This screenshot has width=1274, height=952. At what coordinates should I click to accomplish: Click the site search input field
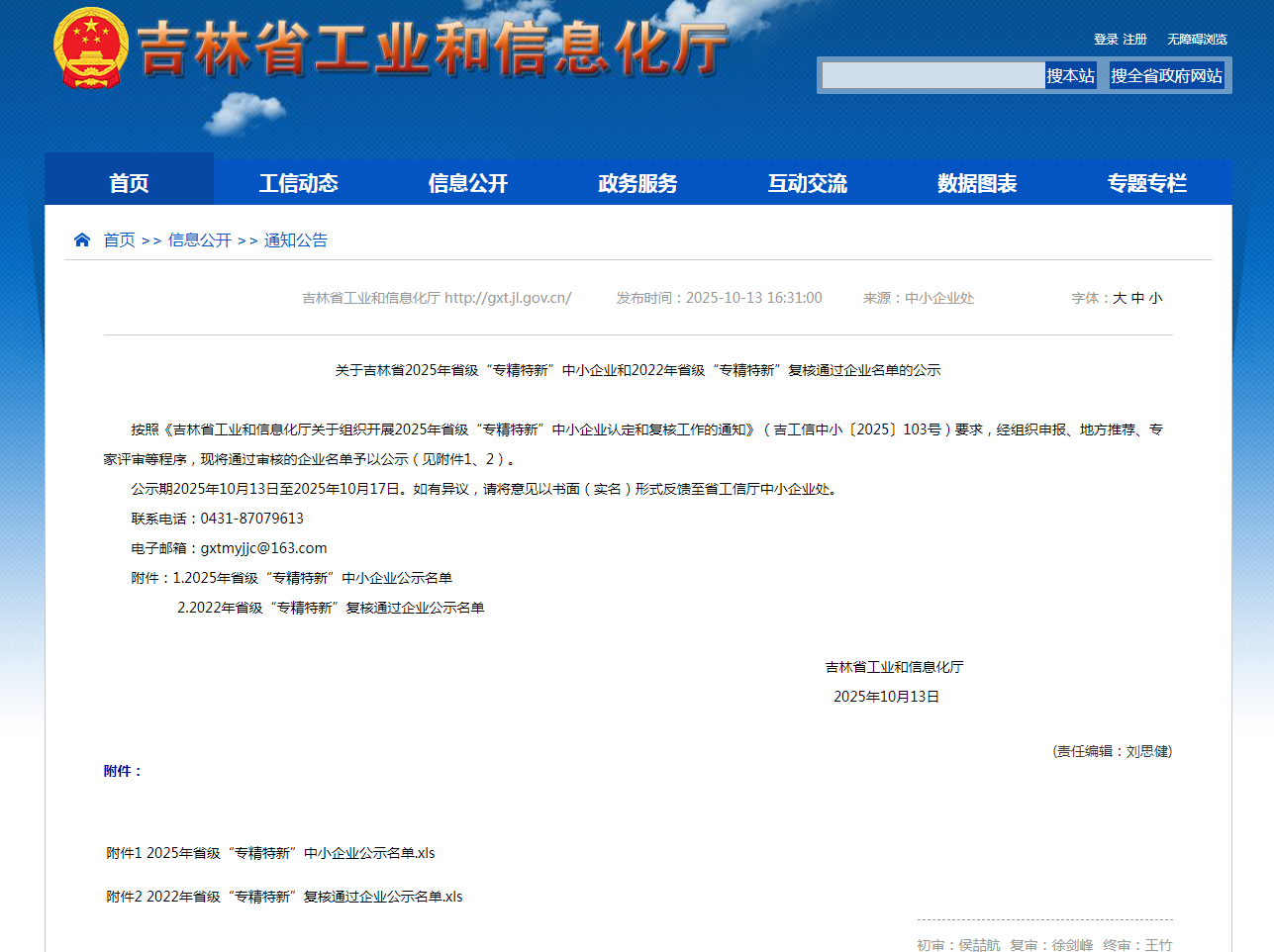pos(931,74)
